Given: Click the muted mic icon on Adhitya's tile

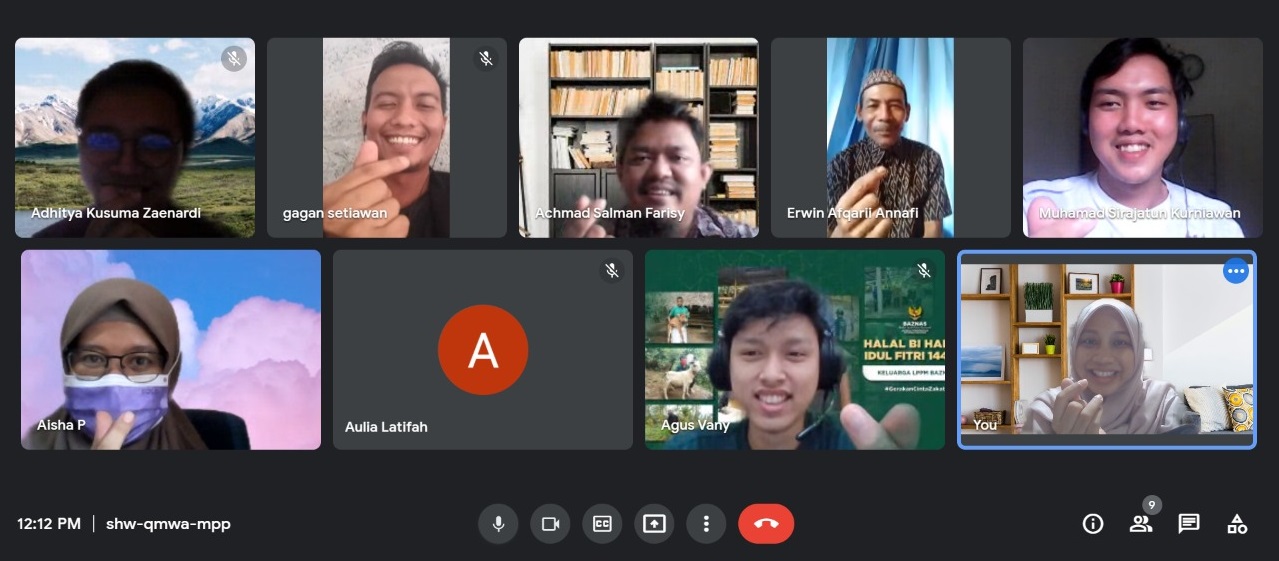Looking at the screenshot, I should point(234,59).
